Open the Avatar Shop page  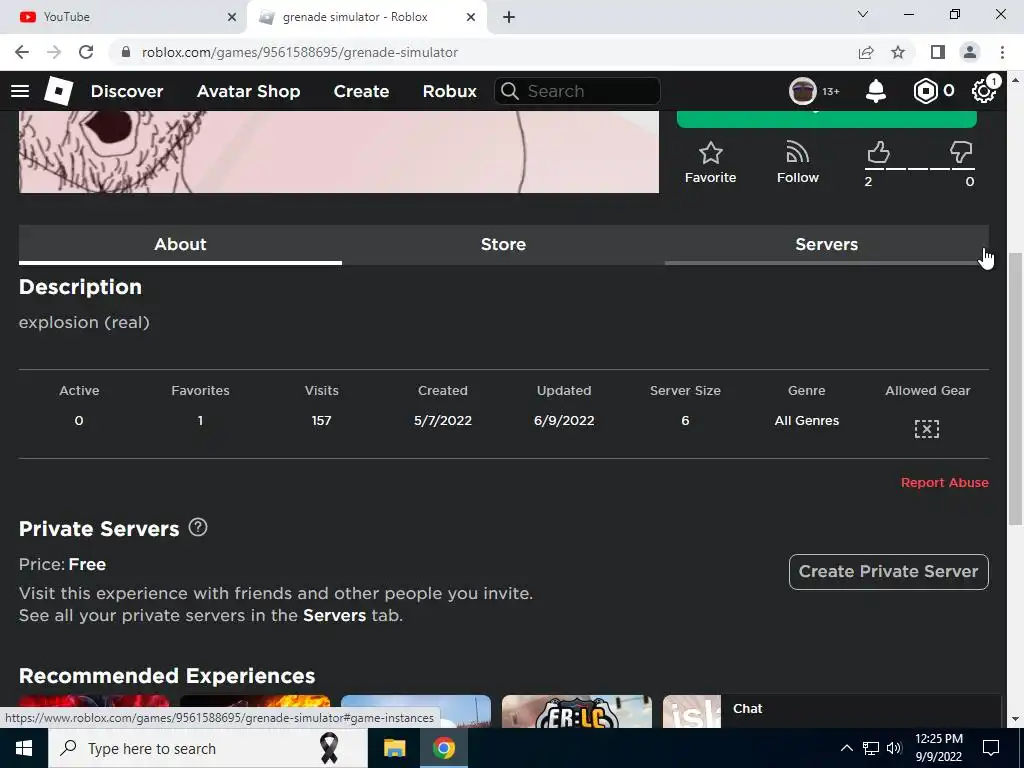pos(248,91)
